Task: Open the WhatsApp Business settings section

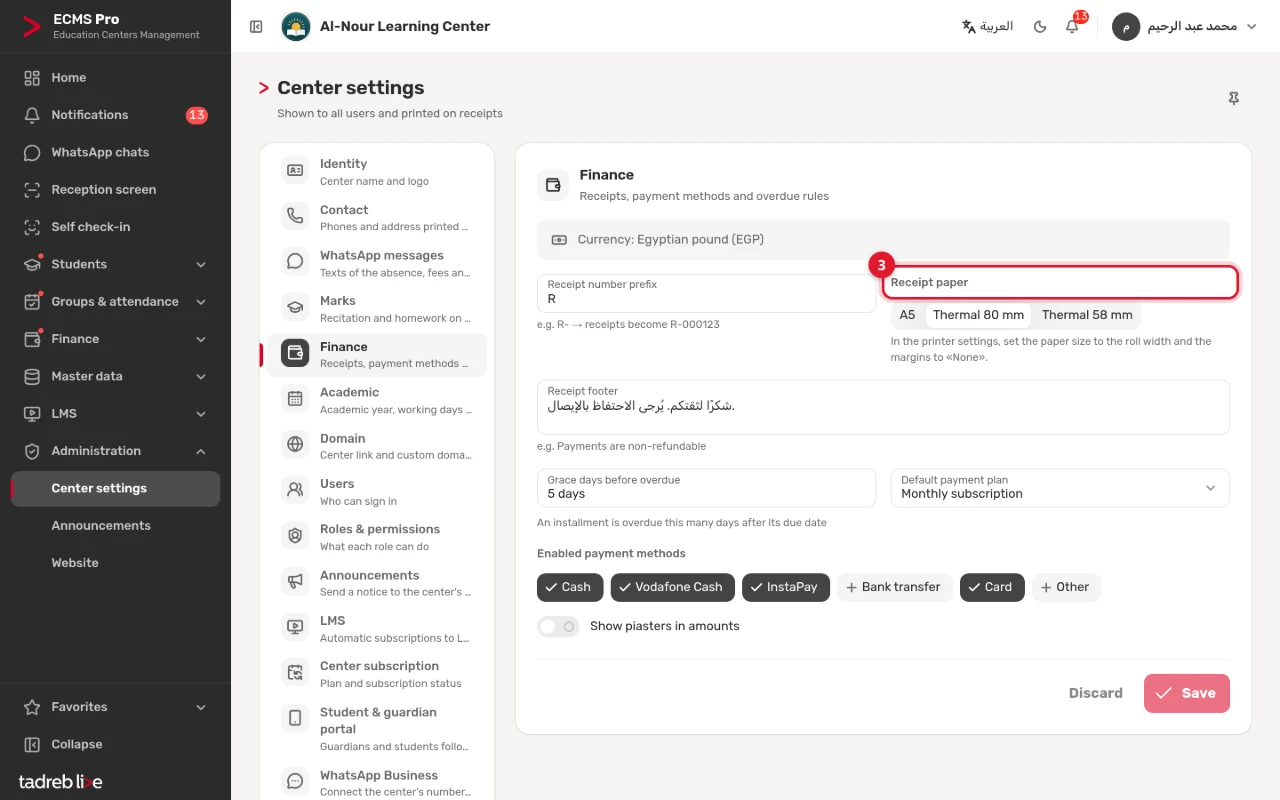Action: click(x=377, y=783)
